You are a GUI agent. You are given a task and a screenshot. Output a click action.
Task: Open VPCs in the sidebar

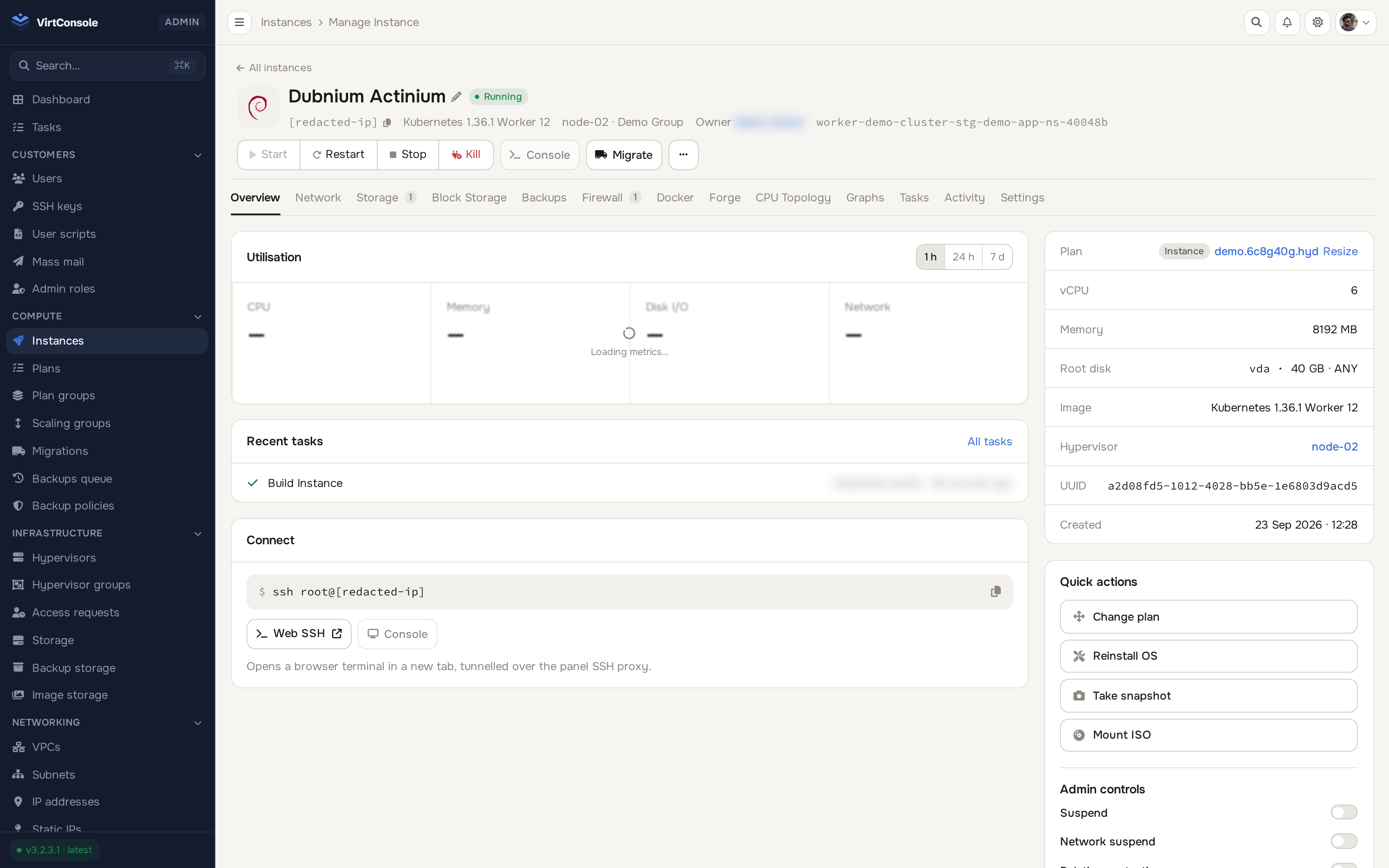pyautogui.click(x=107, y=747)
